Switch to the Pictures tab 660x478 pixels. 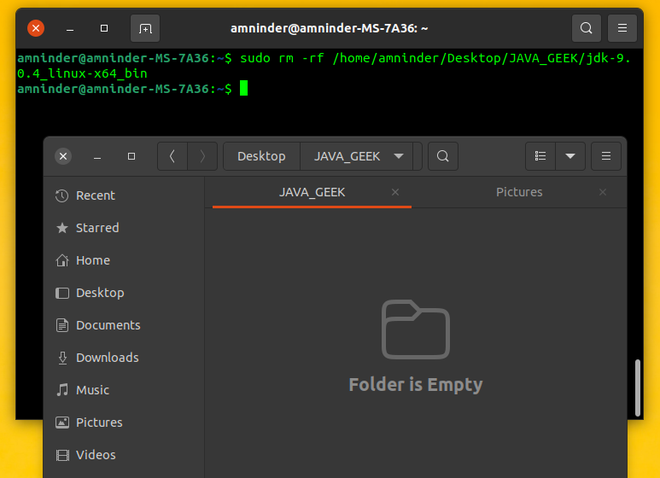click(519, 192)
